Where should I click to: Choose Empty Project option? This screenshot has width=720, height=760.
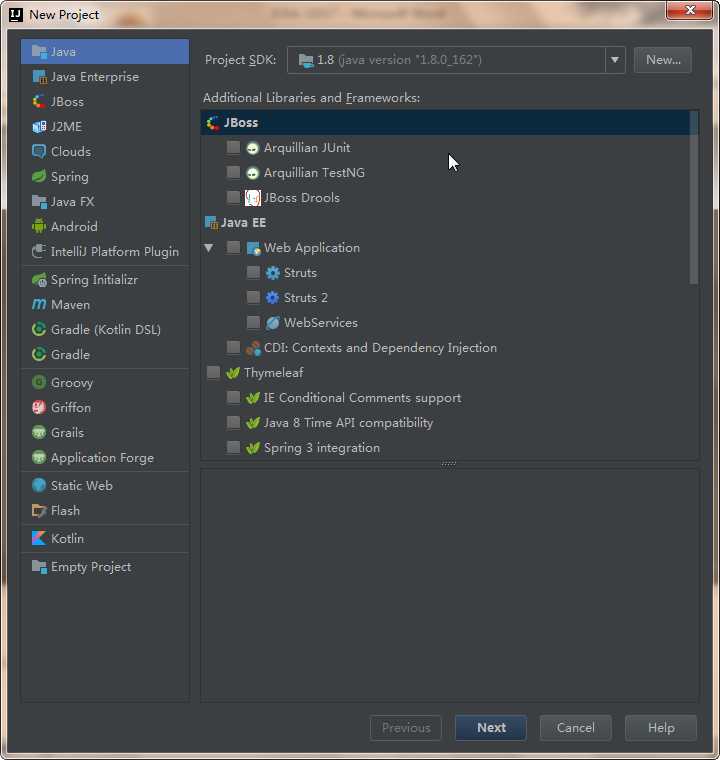click(105, 567)
